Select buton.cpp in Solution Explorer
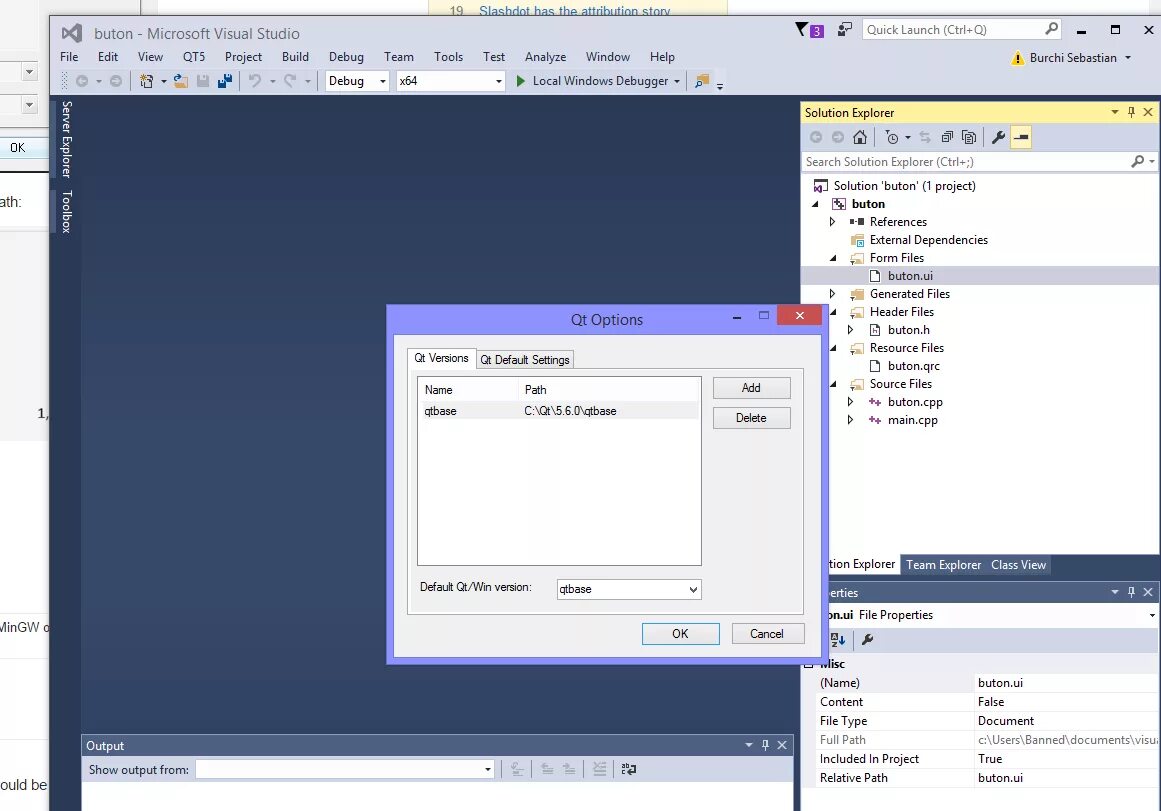 point(914,402)
